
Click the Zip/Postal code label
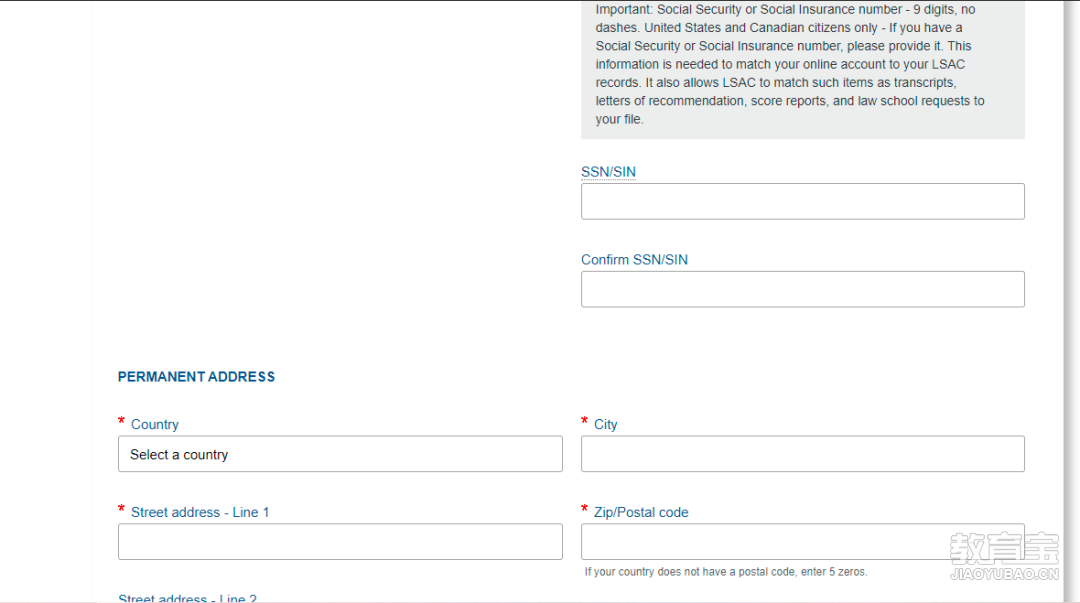click(x=641, y=512)
